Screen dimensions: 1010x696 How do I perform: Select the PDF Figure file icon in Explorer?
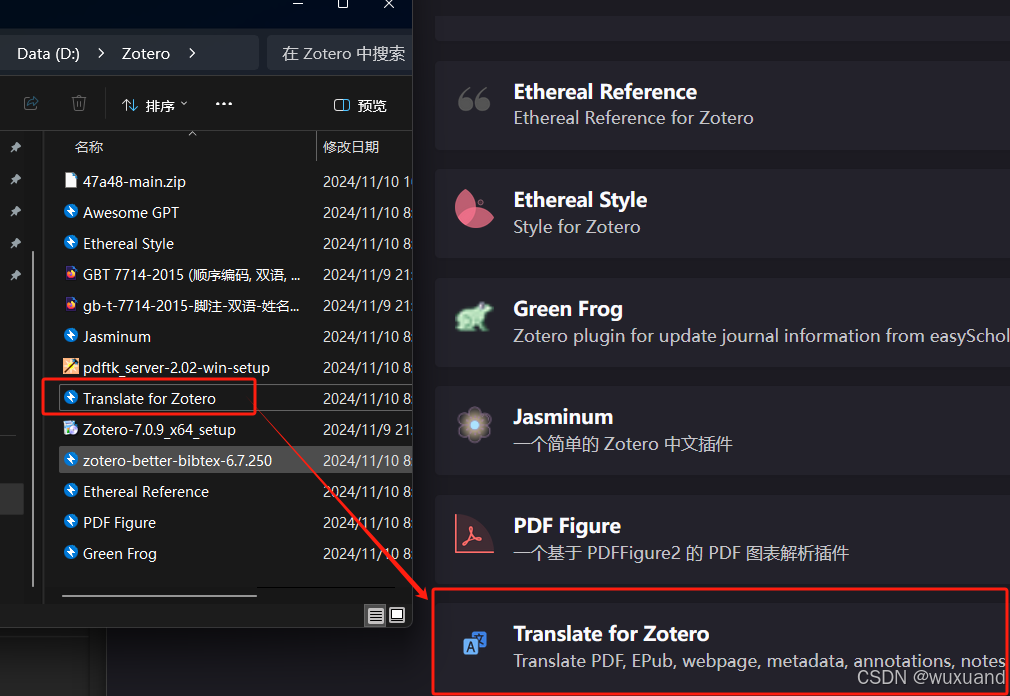click(71, 521)
